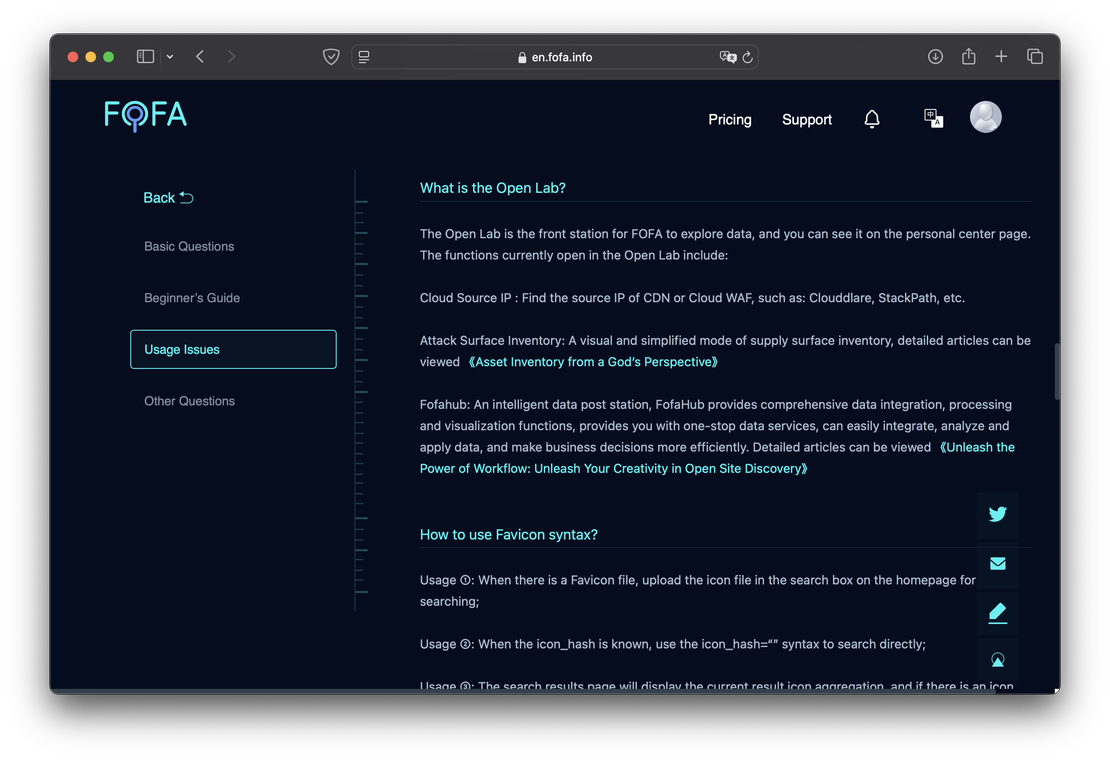Select Beginner's Guide in side menu
Image resolution: width=1110 pixels, height=760 pixels.
pyautogui.click(x=192, y=298)
